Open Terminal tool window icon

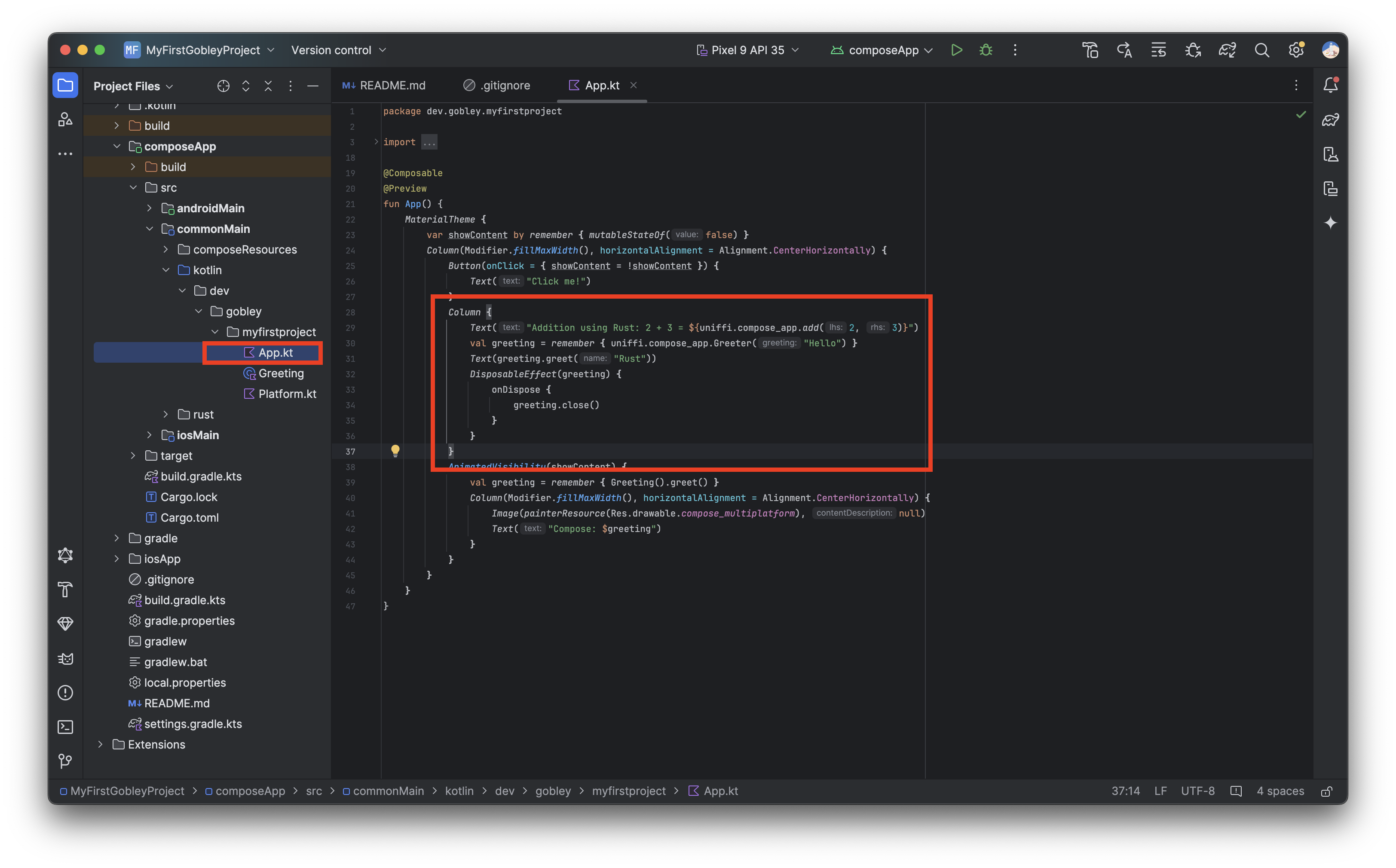point(65,727)
